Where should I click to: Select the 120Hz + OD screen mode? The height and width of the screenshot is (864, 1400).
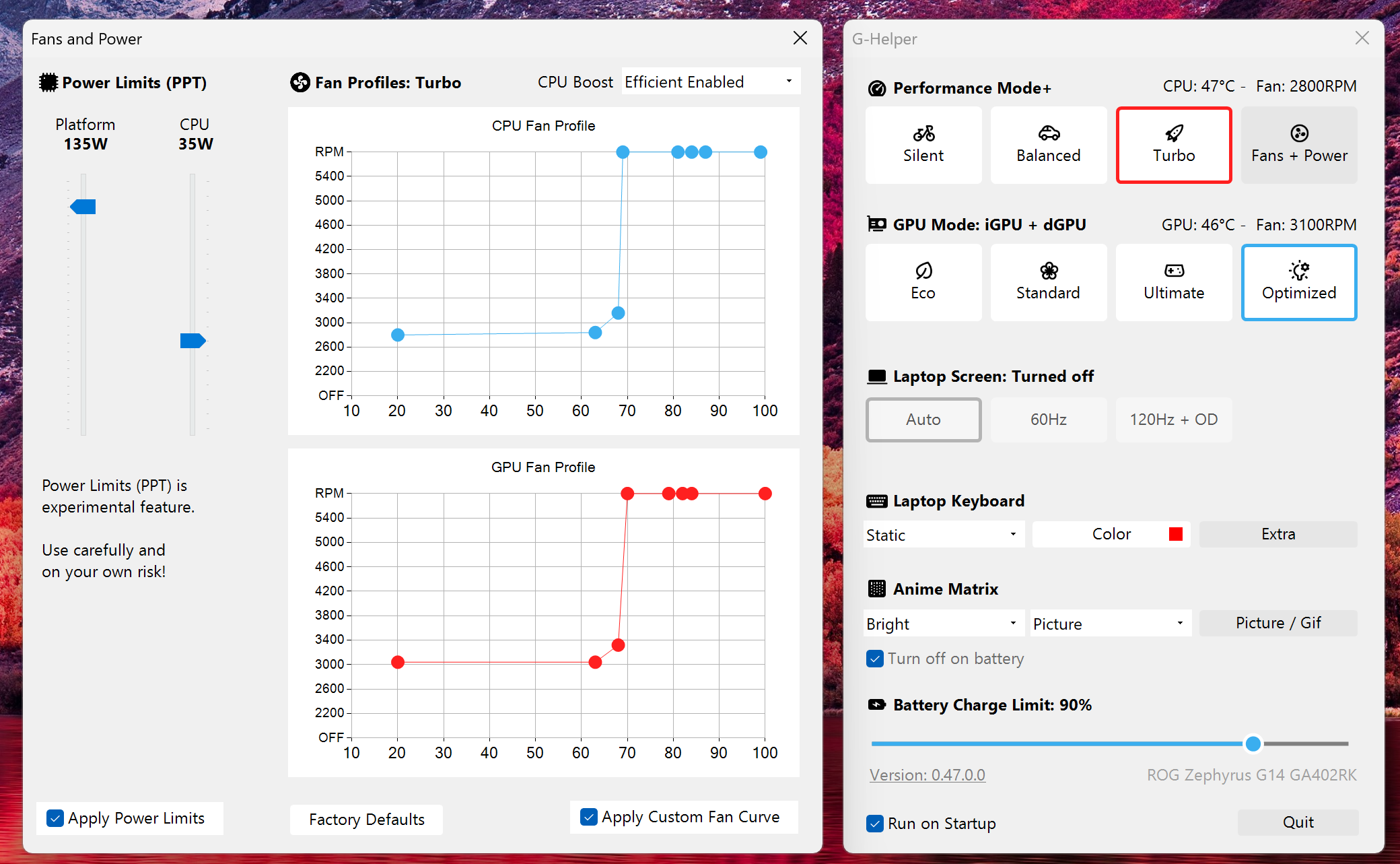coord(1173,420)
